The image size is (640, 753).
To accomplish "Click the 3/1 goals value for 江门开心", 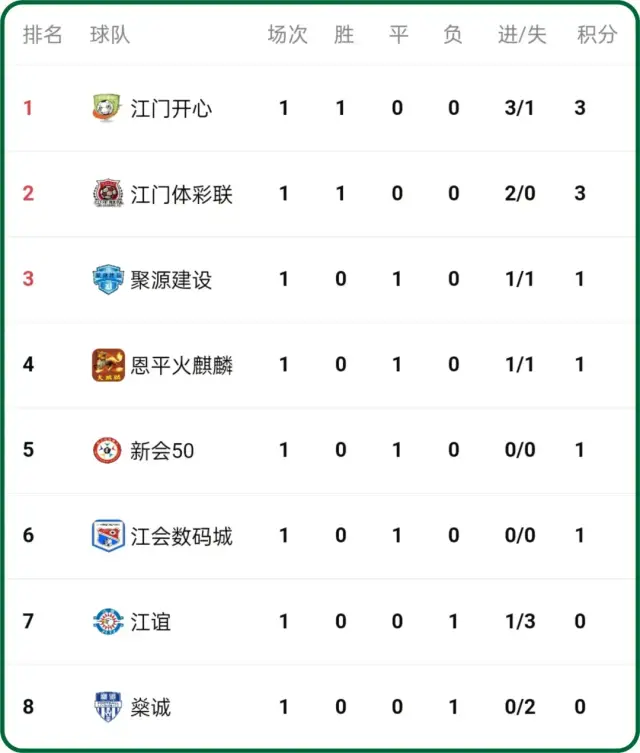I will coord(519,108).
